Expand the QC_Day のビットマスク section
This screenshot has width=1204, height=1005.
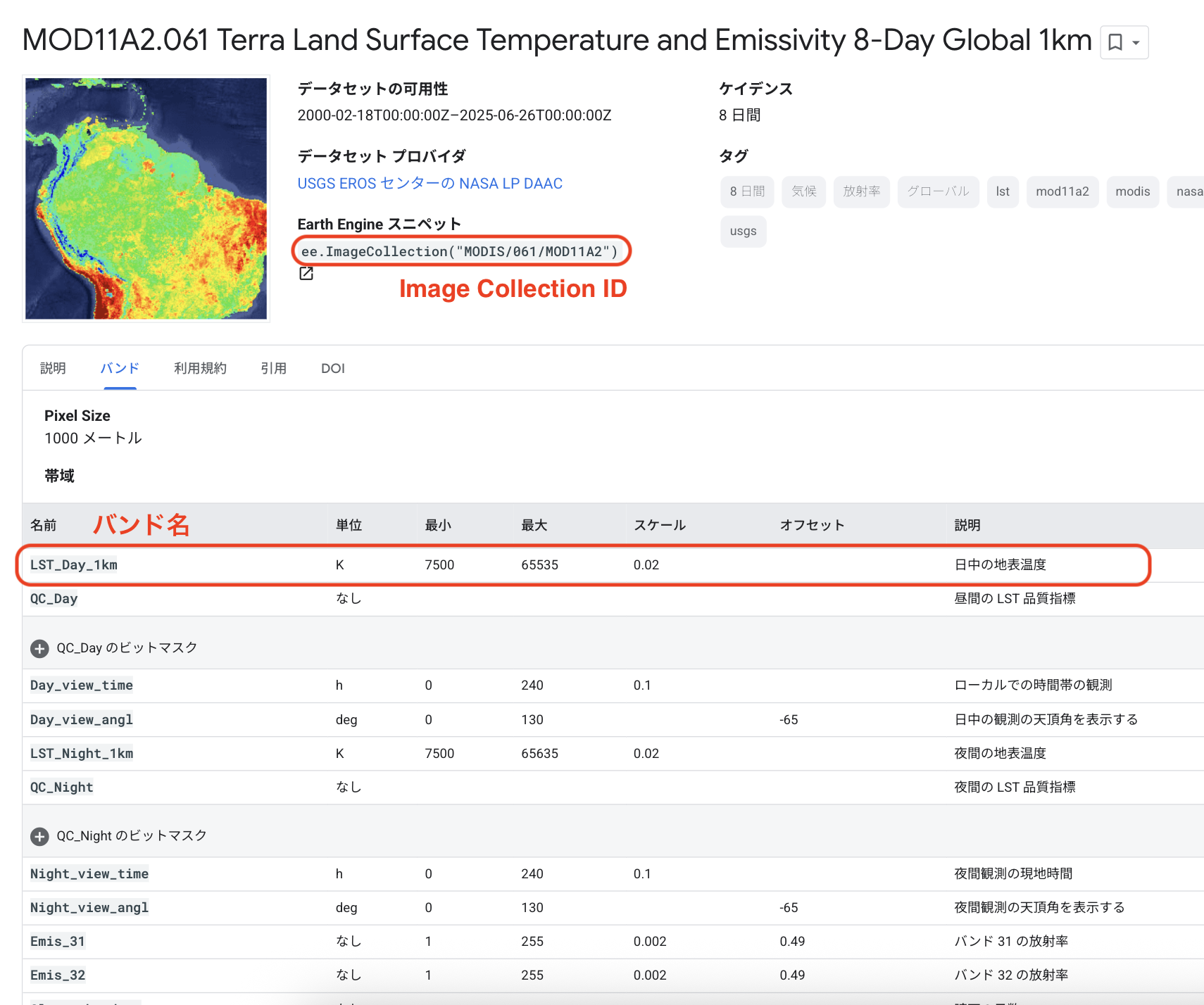39,648
